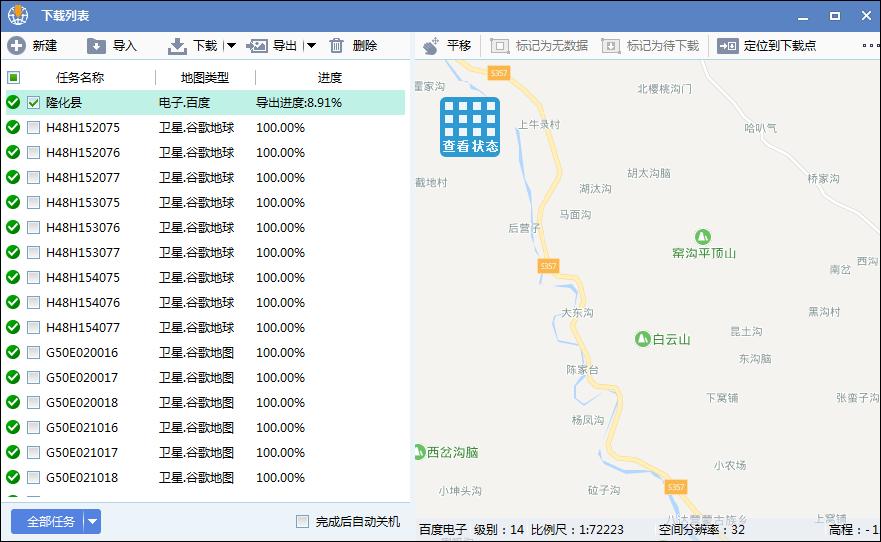
Task: Open the 全部任务 dropdown arrow
Action: click(x=93, y=522)
